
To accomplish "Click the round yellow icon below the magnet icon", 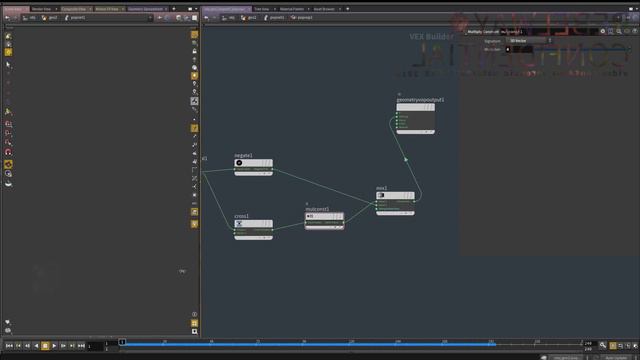I will coord(8,164).
